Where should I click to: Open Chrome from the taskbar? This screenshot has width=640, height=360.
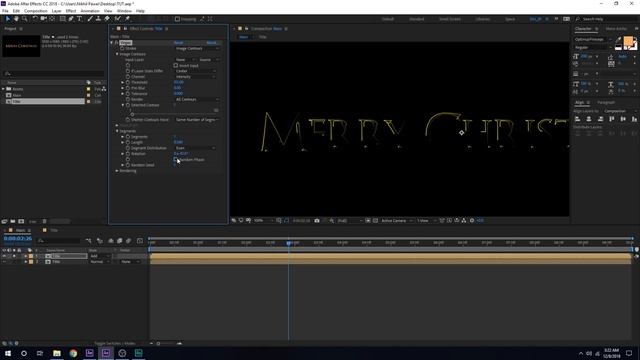tap(73, 353)
